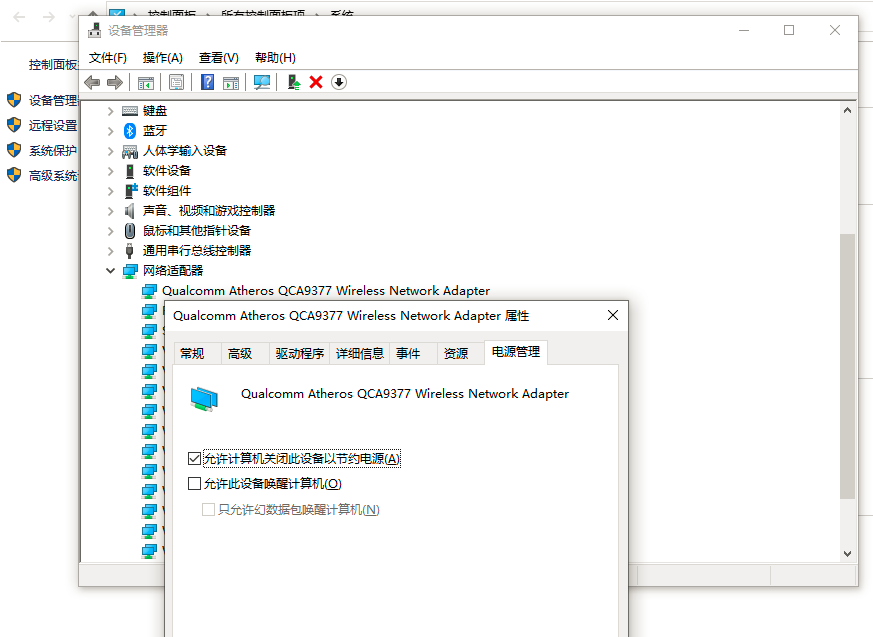Click Control Panel back navigation arrow

click(19, 17)
